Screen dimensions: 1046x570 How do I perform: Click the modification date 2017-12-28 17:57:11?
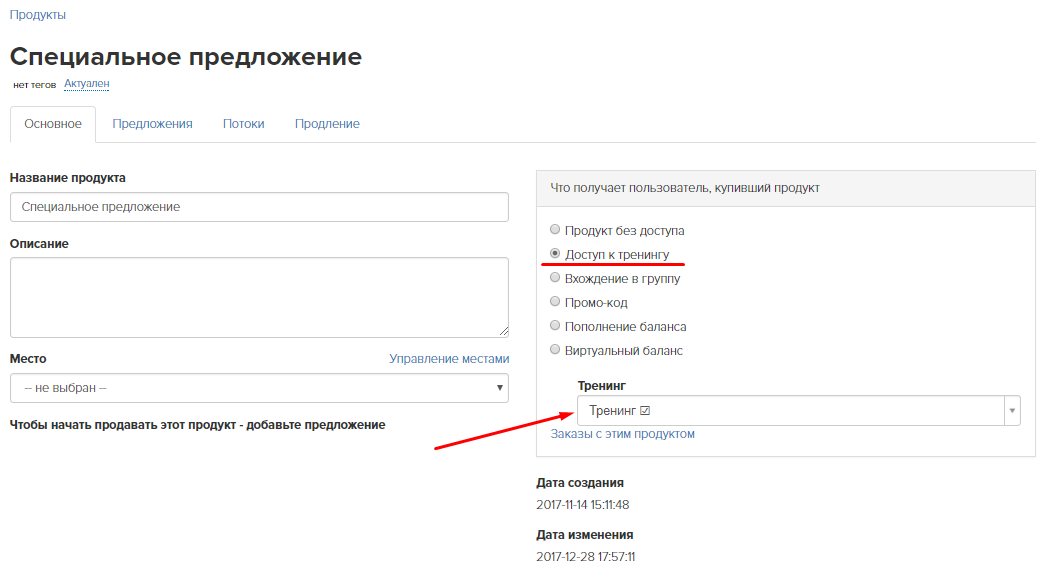click(x=586, y=557)
